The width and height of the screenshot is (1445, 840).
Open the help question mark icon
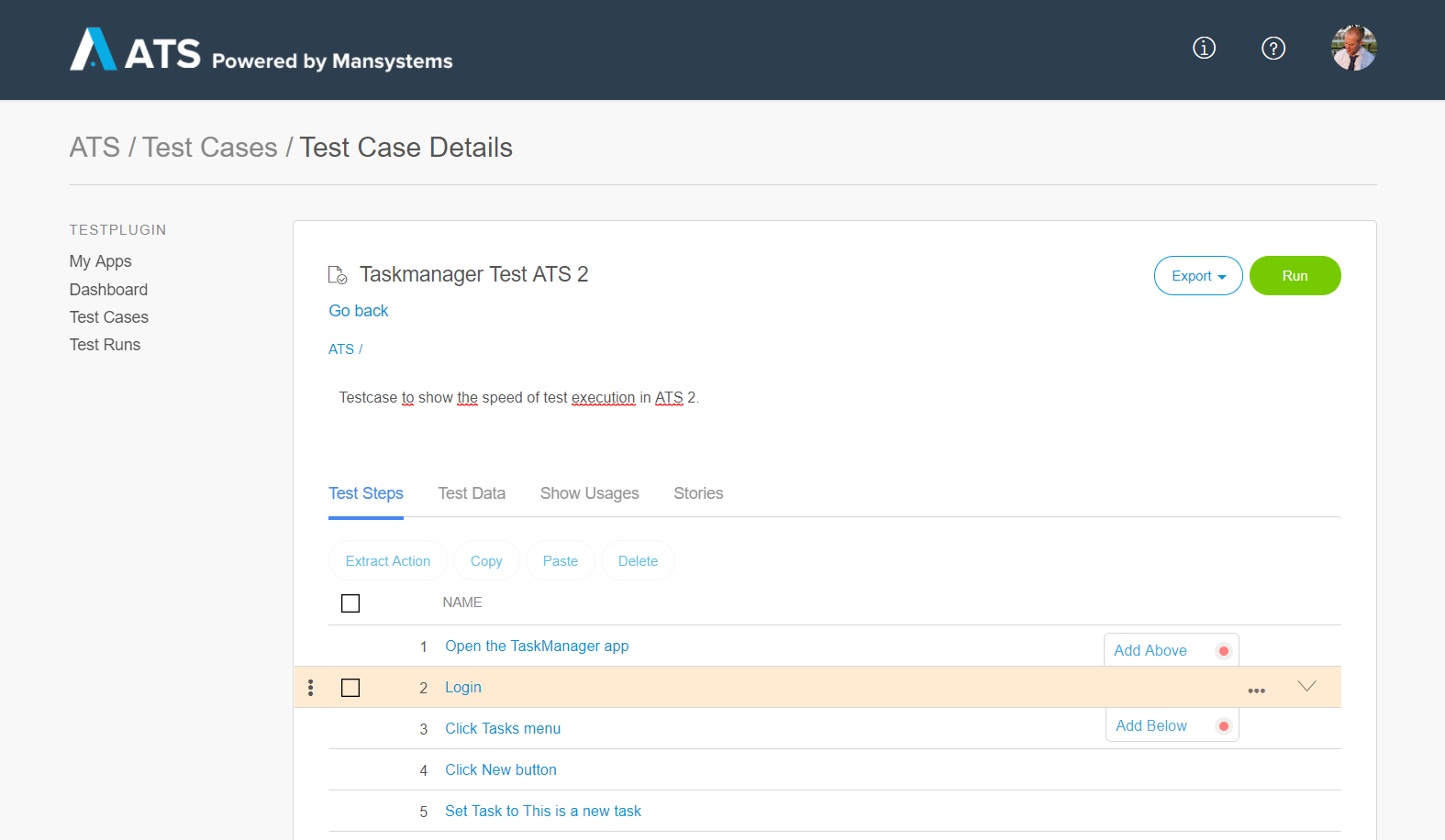click(x=1273, y=48)
